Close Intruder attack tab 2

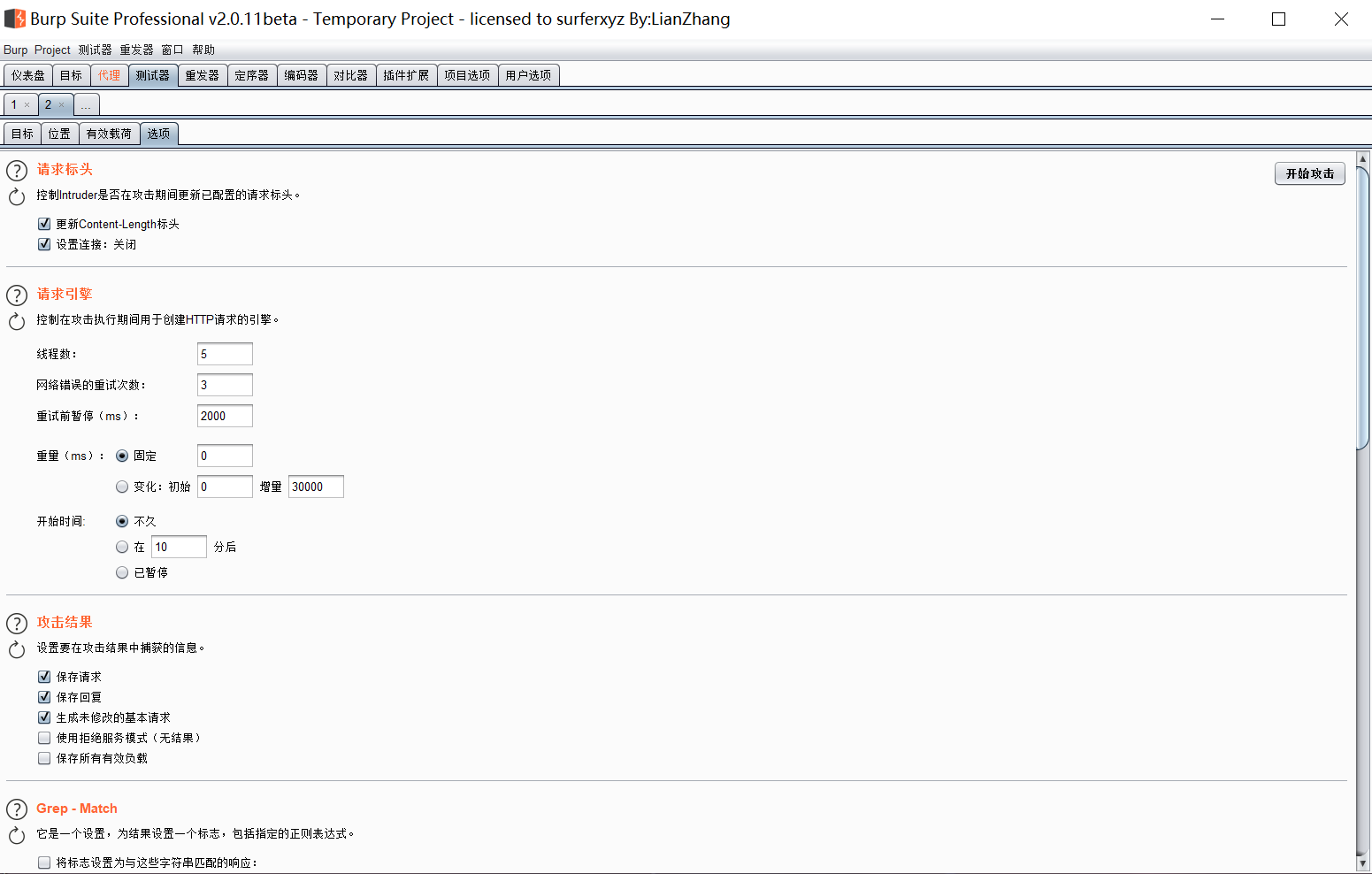[x=62, y=105]
